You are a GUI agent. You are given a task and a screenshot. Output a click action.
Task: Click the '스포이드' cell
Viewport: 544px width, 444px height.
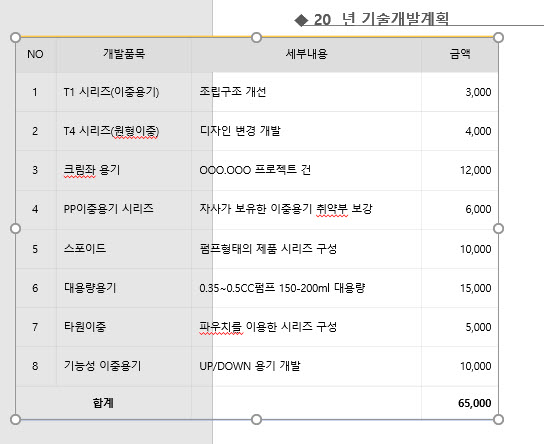pyautogui.click(x=124, y=249)
